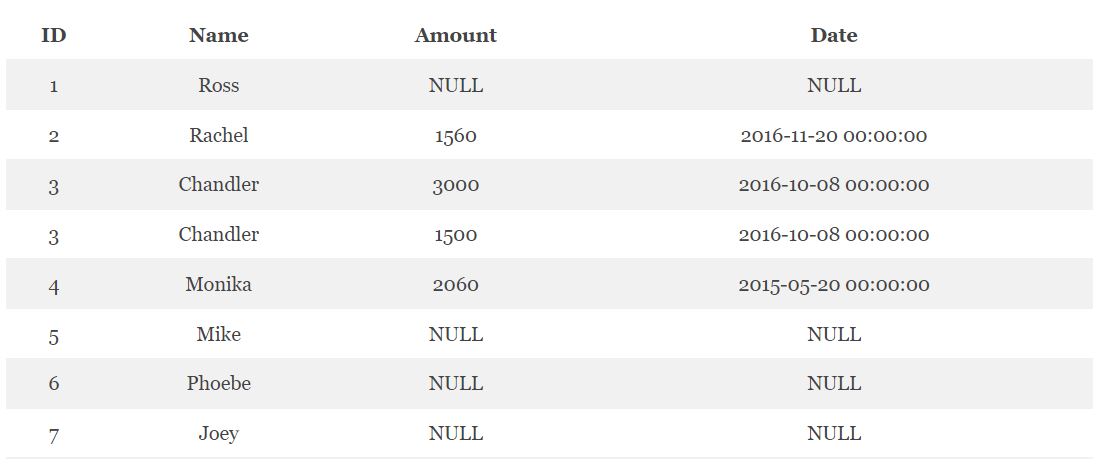This screenshot has width=1103, height=473.
Task: Click ID 4 cell
Action: coord(53,286)
